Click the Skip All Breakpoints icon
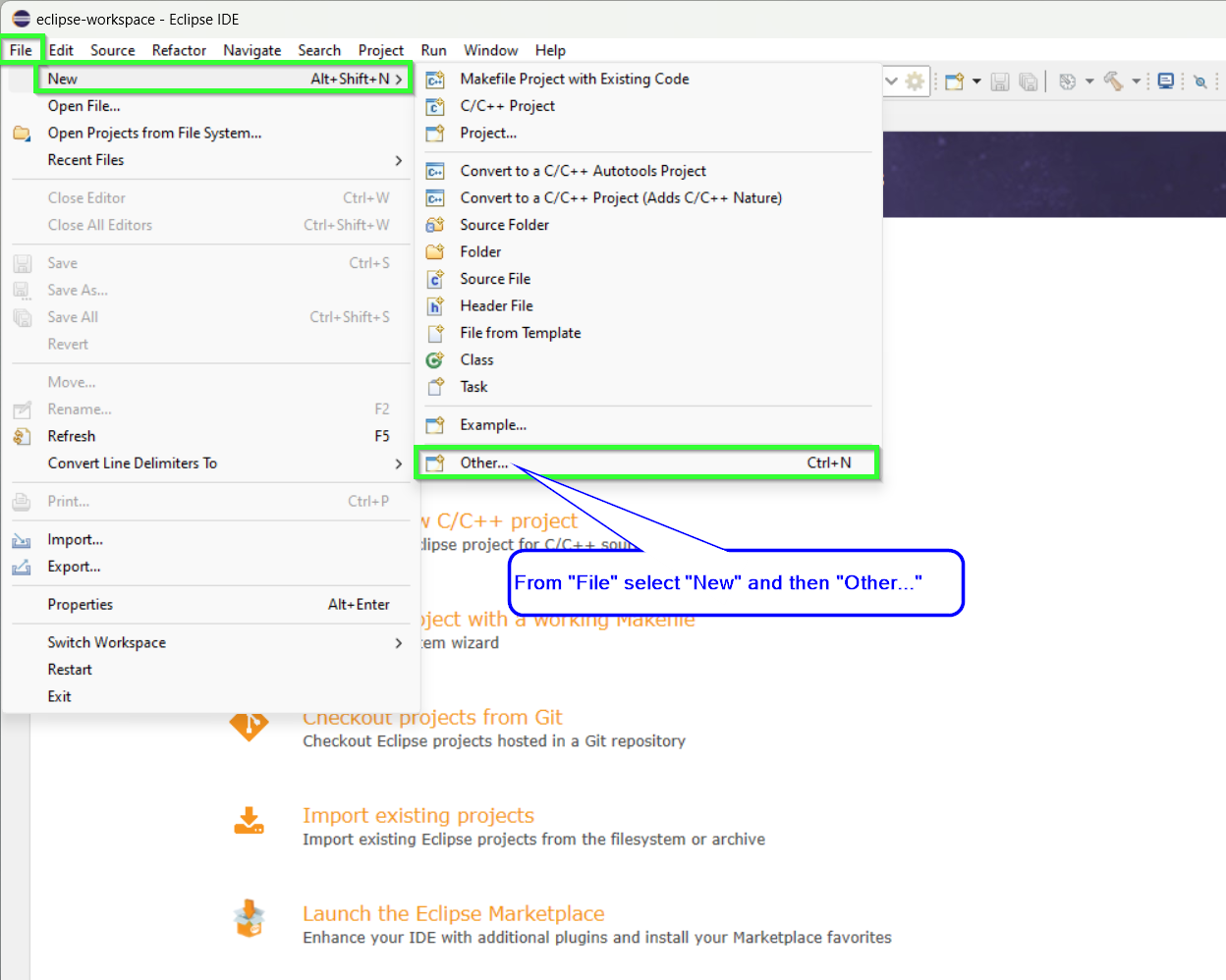The height and width of the screenshot is (980, 1226). tap(1200, 82)
